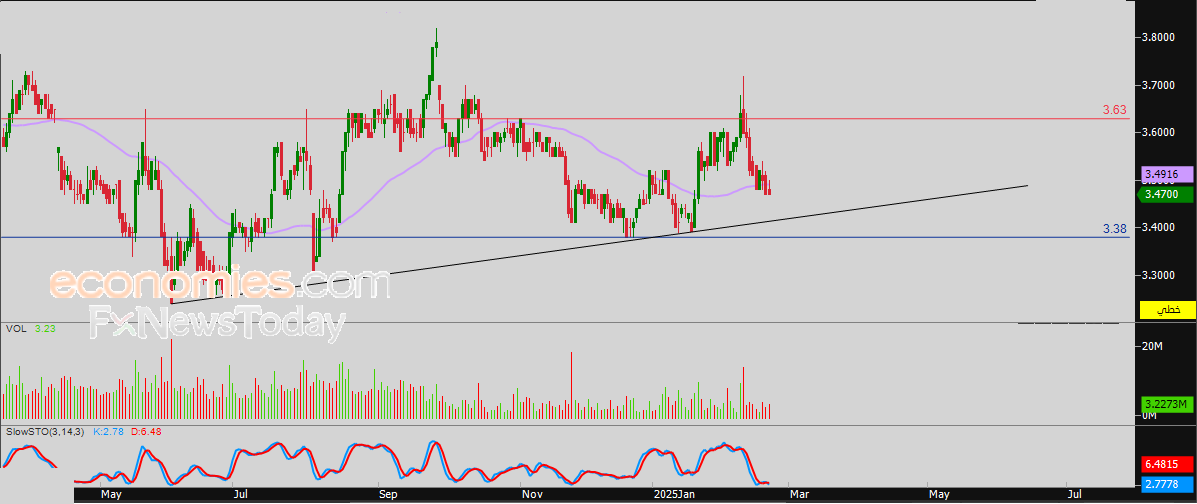Click the 3.7000 price axis label
The width and height of the screenshot is (1197, 504).
(1157, 85)
